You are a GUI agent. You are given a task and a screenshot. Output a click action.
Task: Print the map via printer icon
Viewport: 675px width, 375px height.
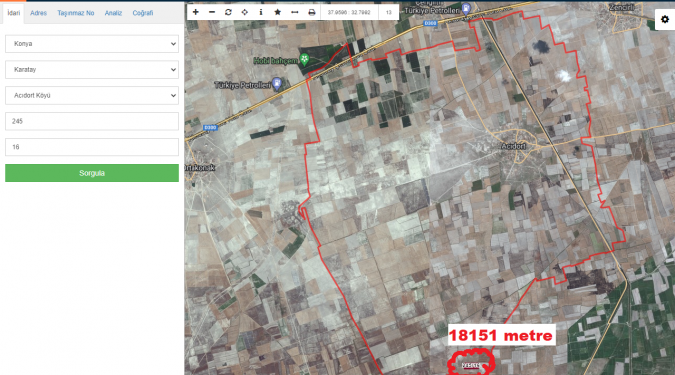(312, 12)
